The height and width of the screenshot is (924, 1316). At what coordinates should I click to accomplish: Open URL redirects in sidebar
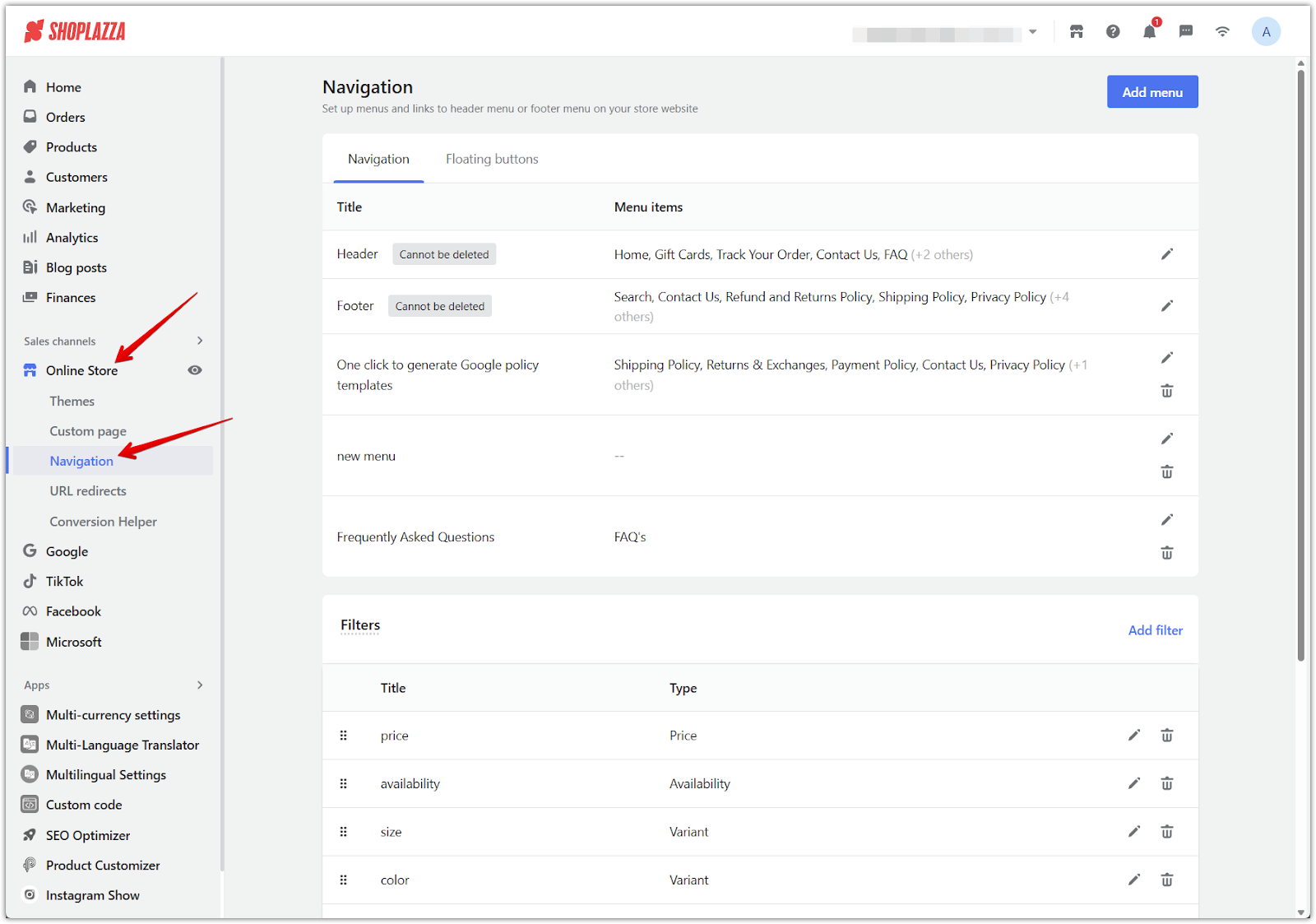coord(88,491)
